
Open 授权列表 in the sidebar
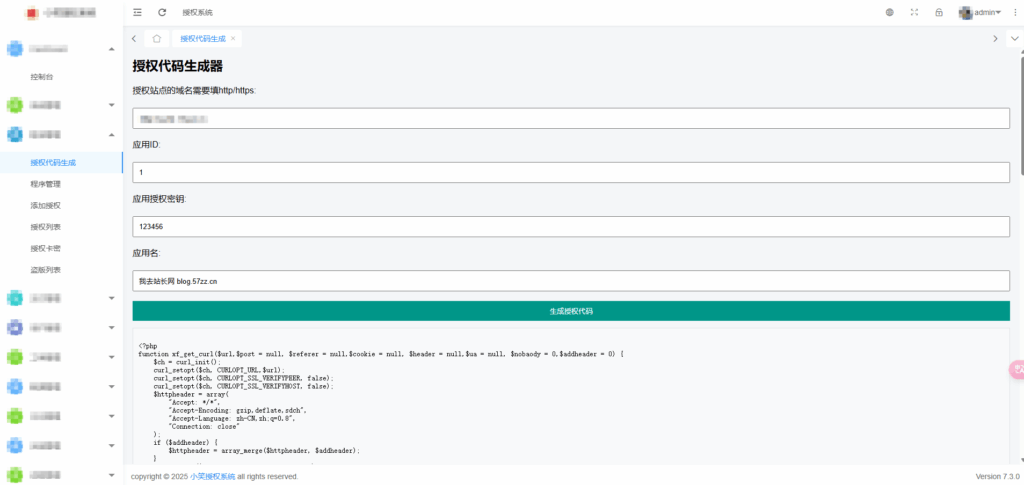click(46, 227)
